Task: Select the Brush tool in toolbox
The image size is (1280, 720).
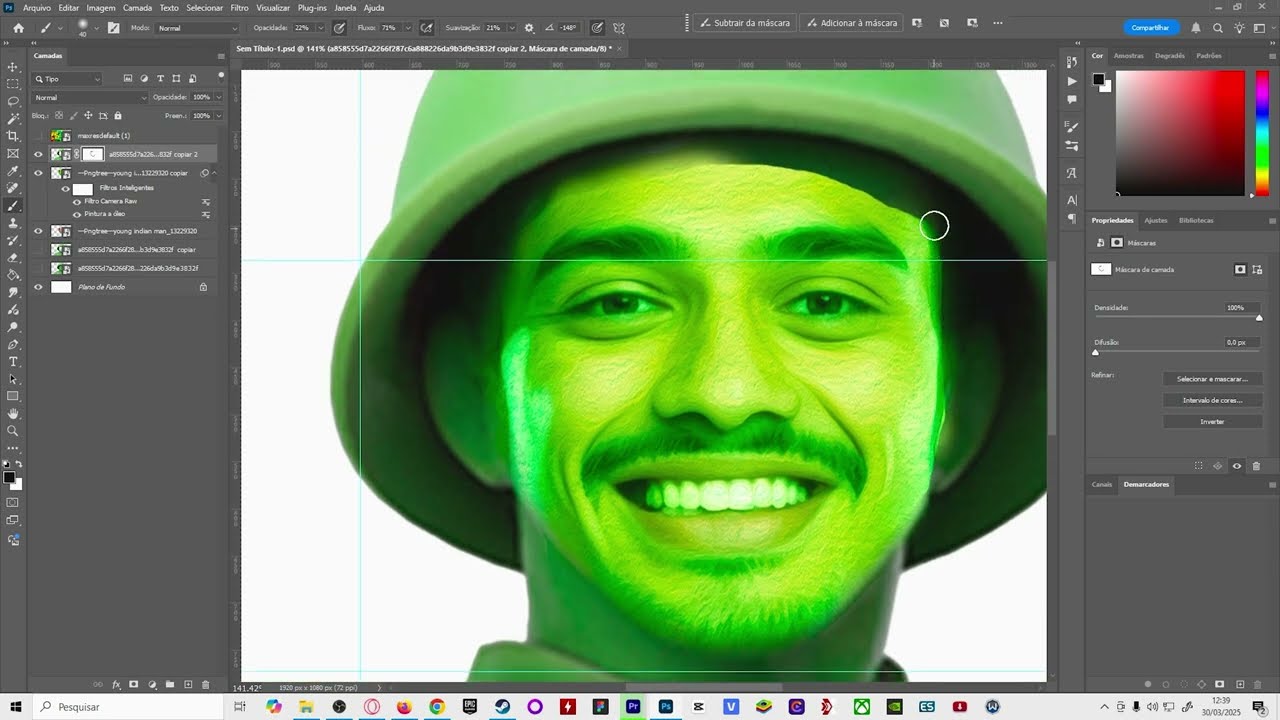Action: pyautogui.click(x=13, y=205)
